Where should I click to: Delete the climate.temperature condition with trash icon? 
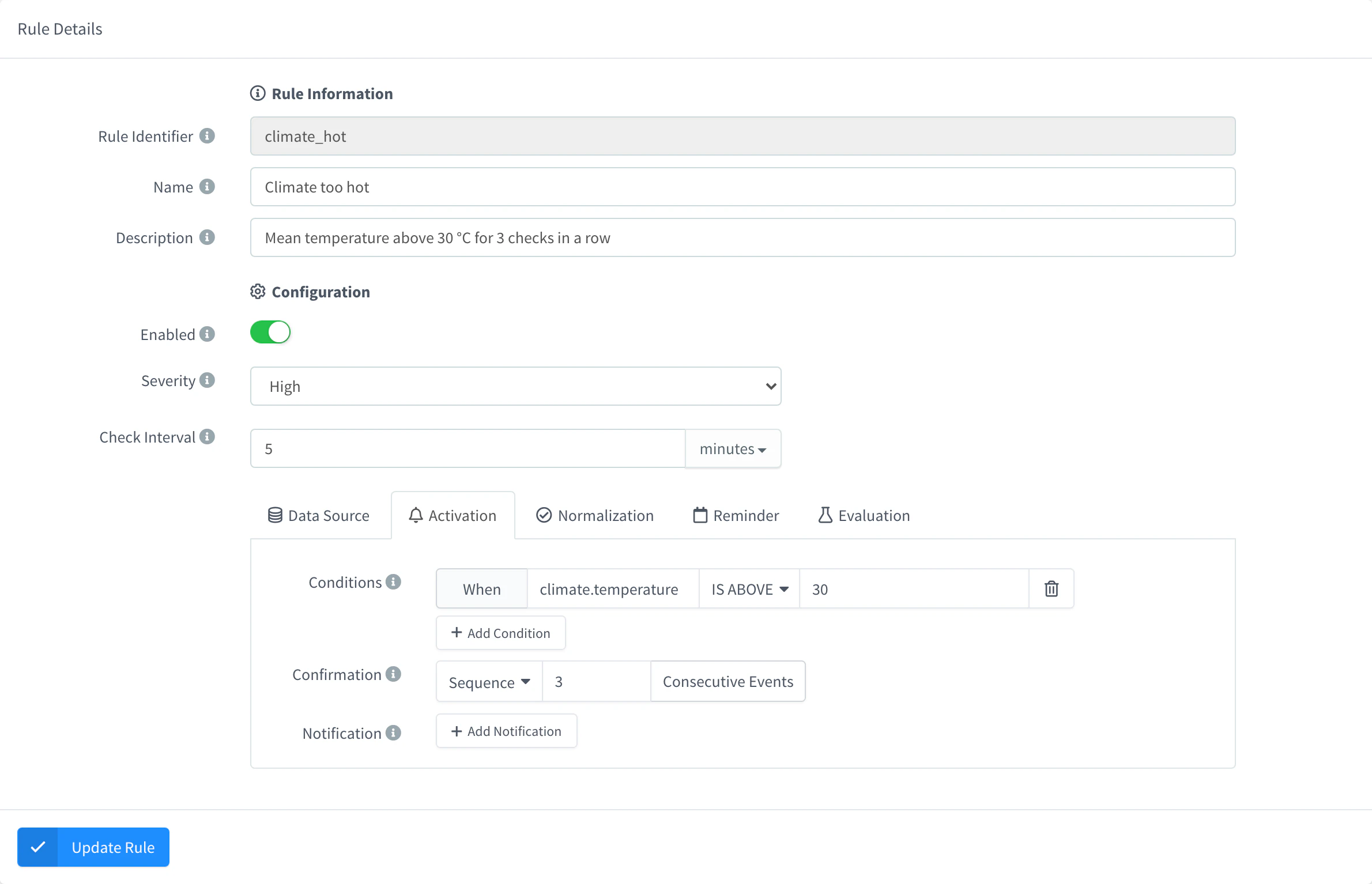(x=1051, y=589)
